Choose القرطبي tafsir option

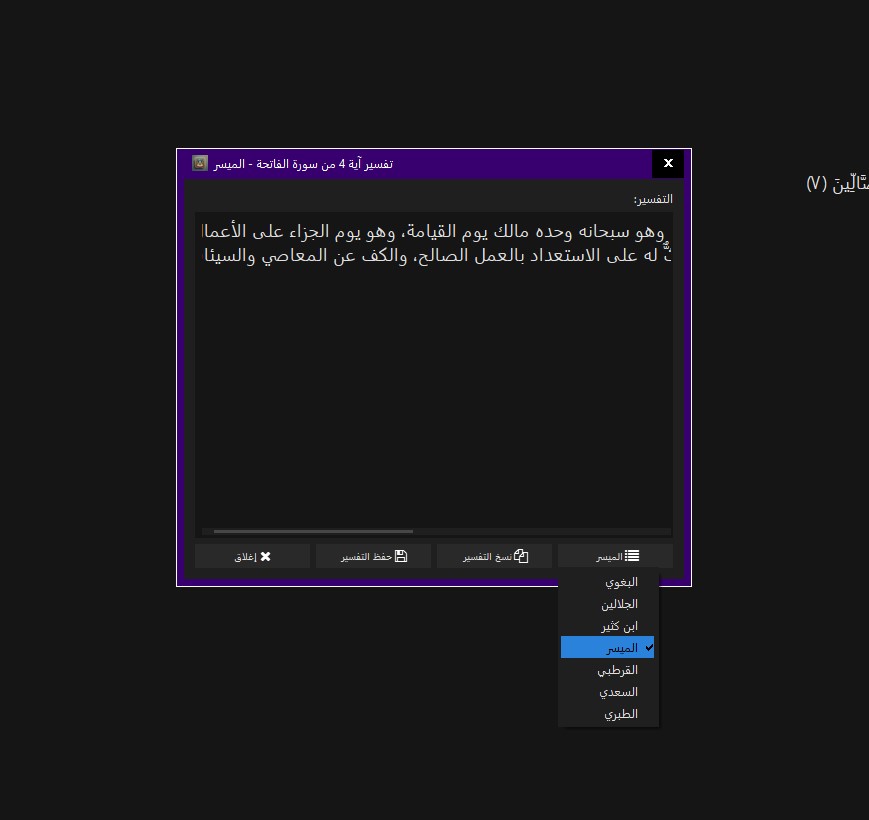pyautogui.click(x=607, y=670)
